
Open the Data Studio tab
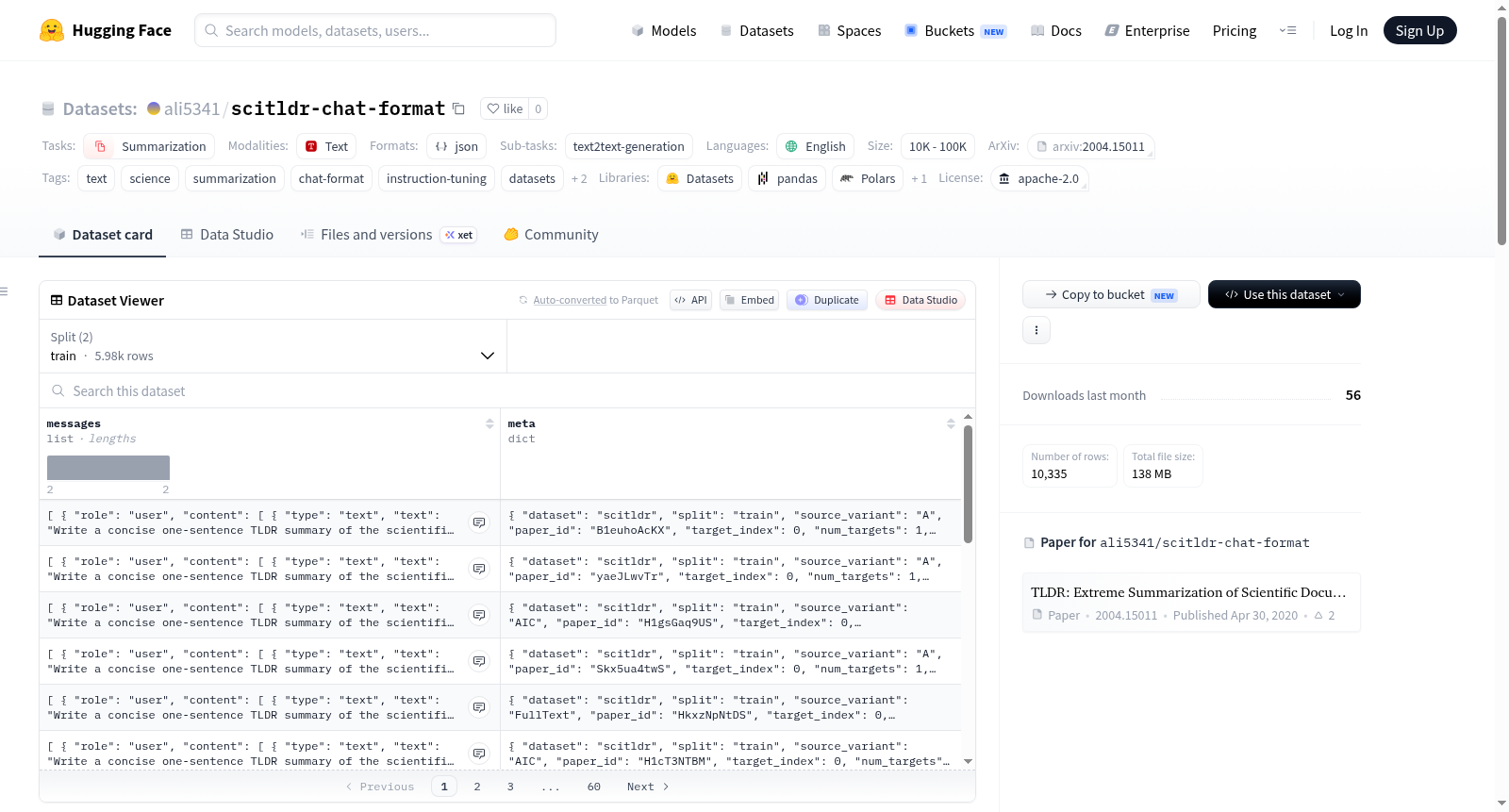tap(227, 235)
